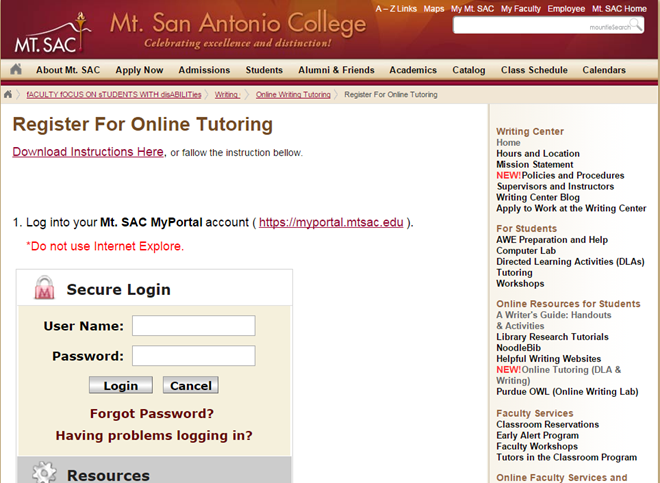Open the Maps top link
The image size is (660, 483).
(x=434, y=9)
